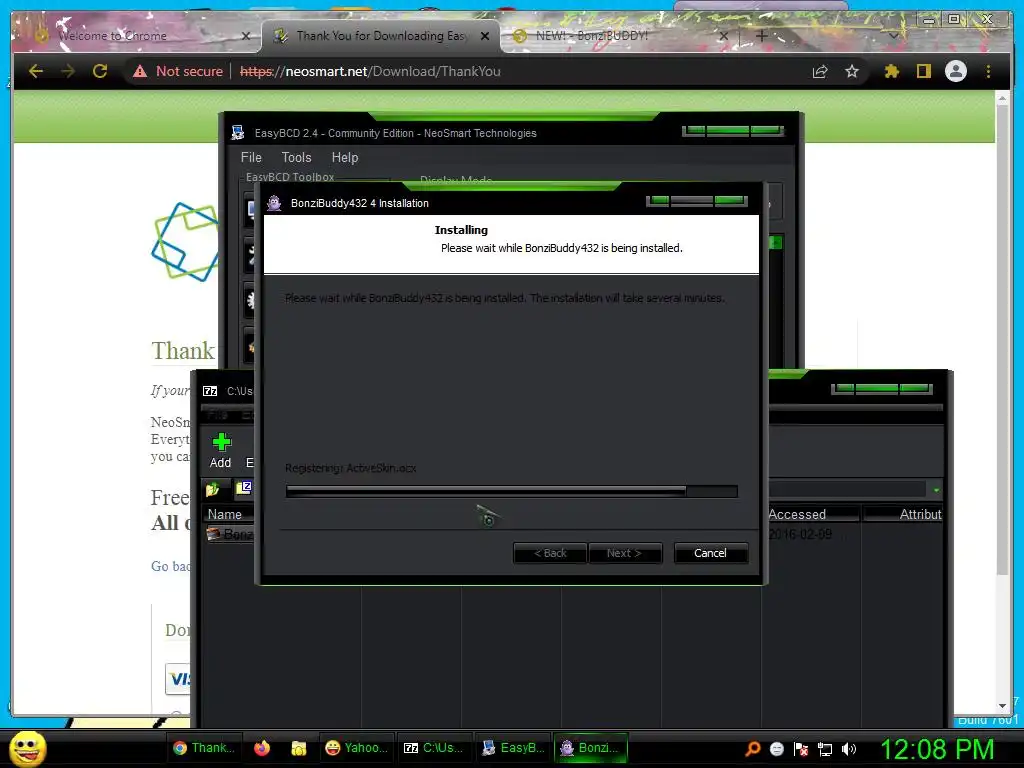
Task: Open the smiley Start button
Action: point(27,748)
